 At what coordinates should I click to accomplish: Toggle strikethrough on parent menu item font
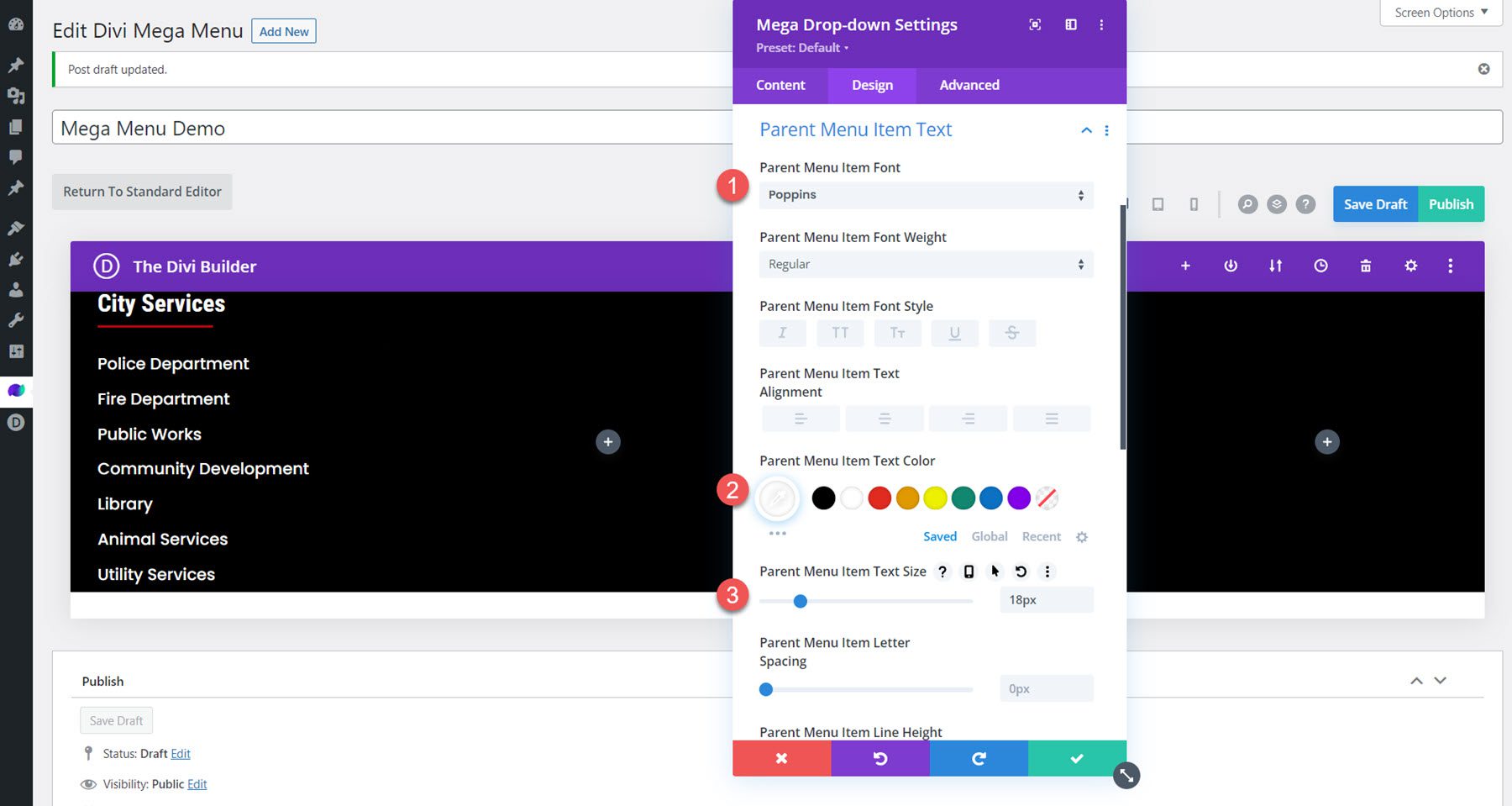1012,333
